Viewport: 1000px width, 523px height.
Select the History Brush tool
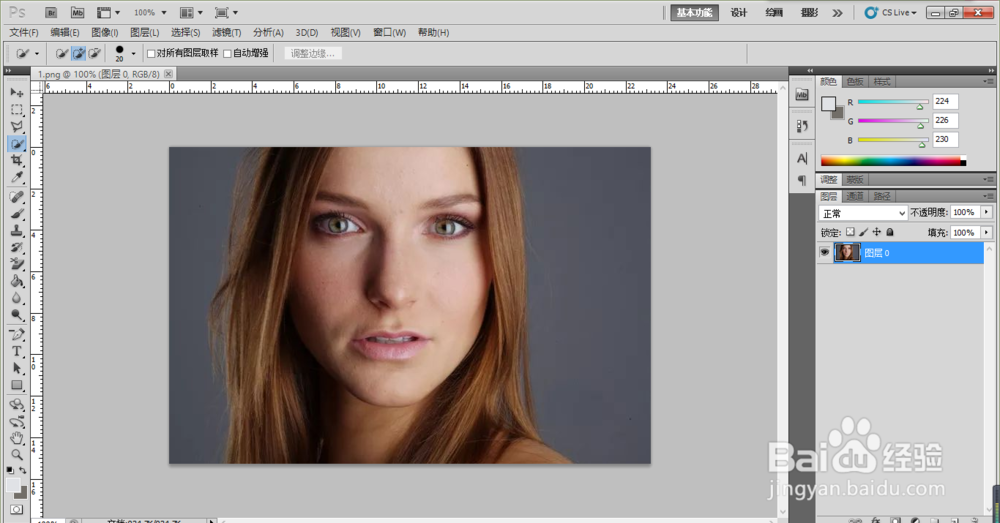click(17, 247)
